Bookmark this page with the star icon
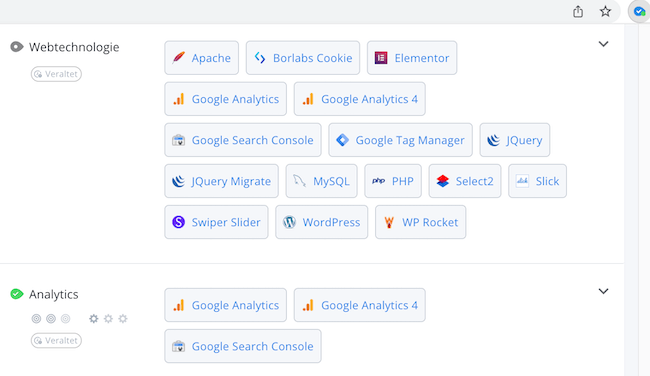 (605, 12)
